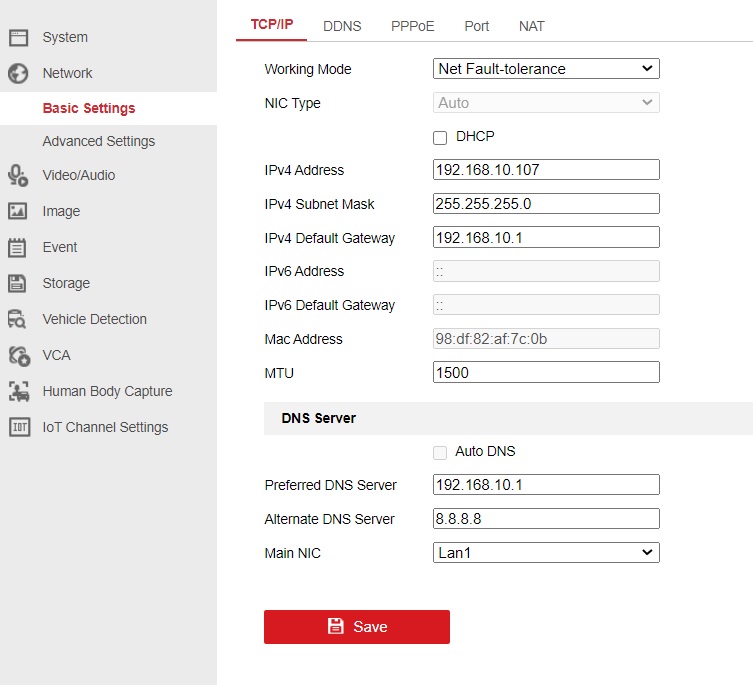Toggle the Auto DNS checkbox
753x685 pixels.
(x=440, y=452)
